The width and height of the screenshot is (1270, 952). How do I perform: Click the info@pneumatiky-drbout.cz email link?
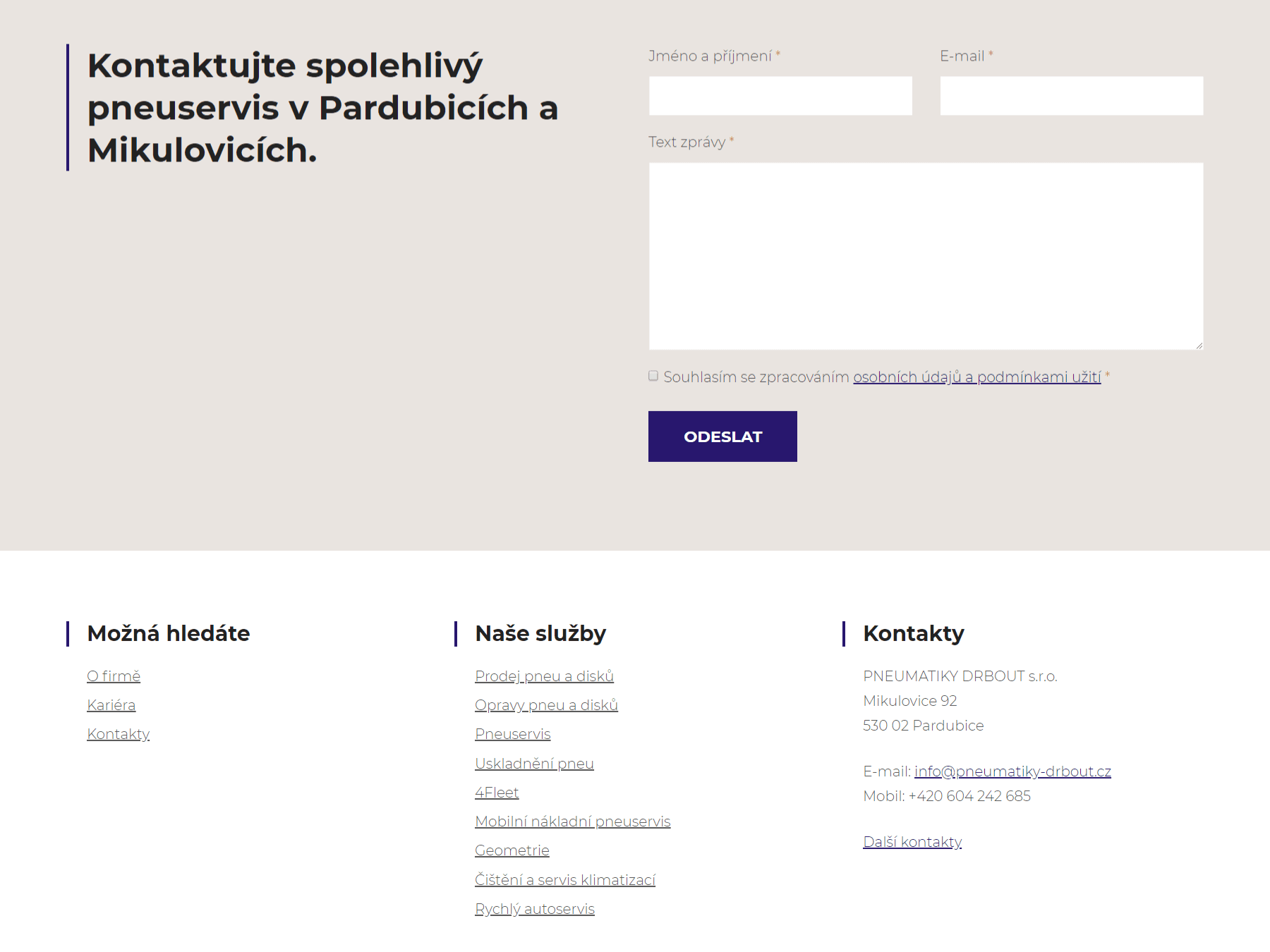(1012, 771)
